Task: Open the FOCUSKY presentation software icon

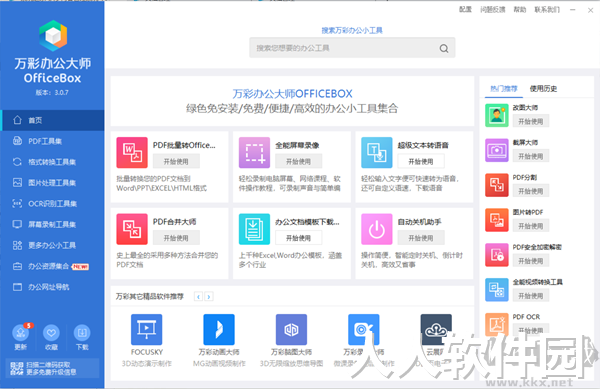Action: (147, 329)
